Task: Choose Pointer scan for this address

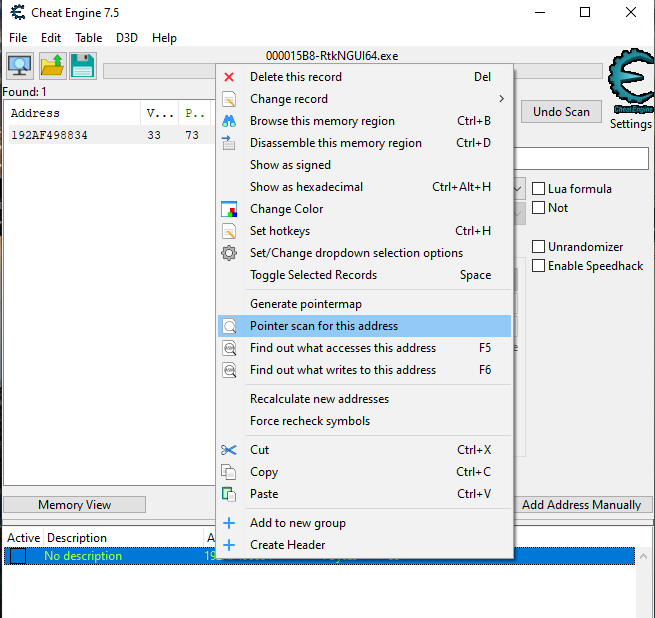Action: pos(364,326)
